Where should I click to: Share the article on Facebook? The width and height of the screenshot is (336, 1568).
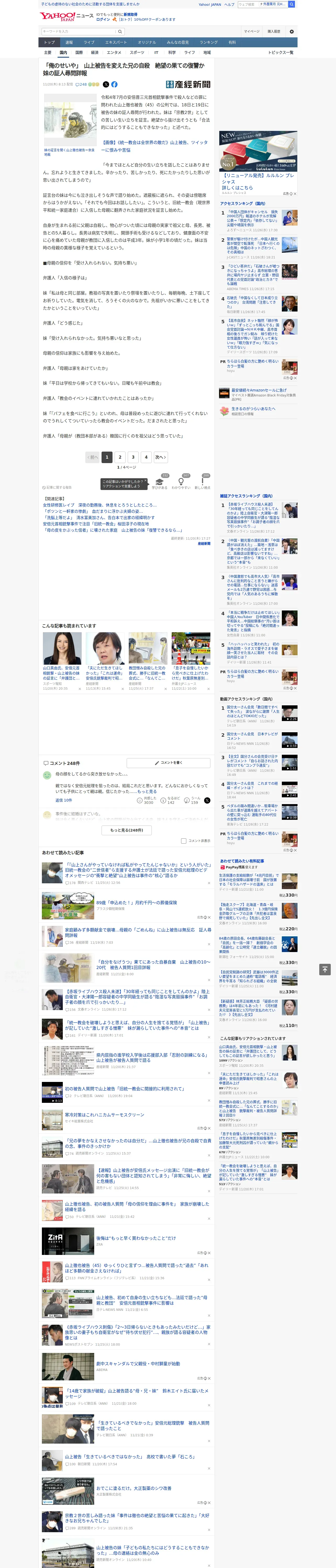pyautogui.click(x=114, y=85)
